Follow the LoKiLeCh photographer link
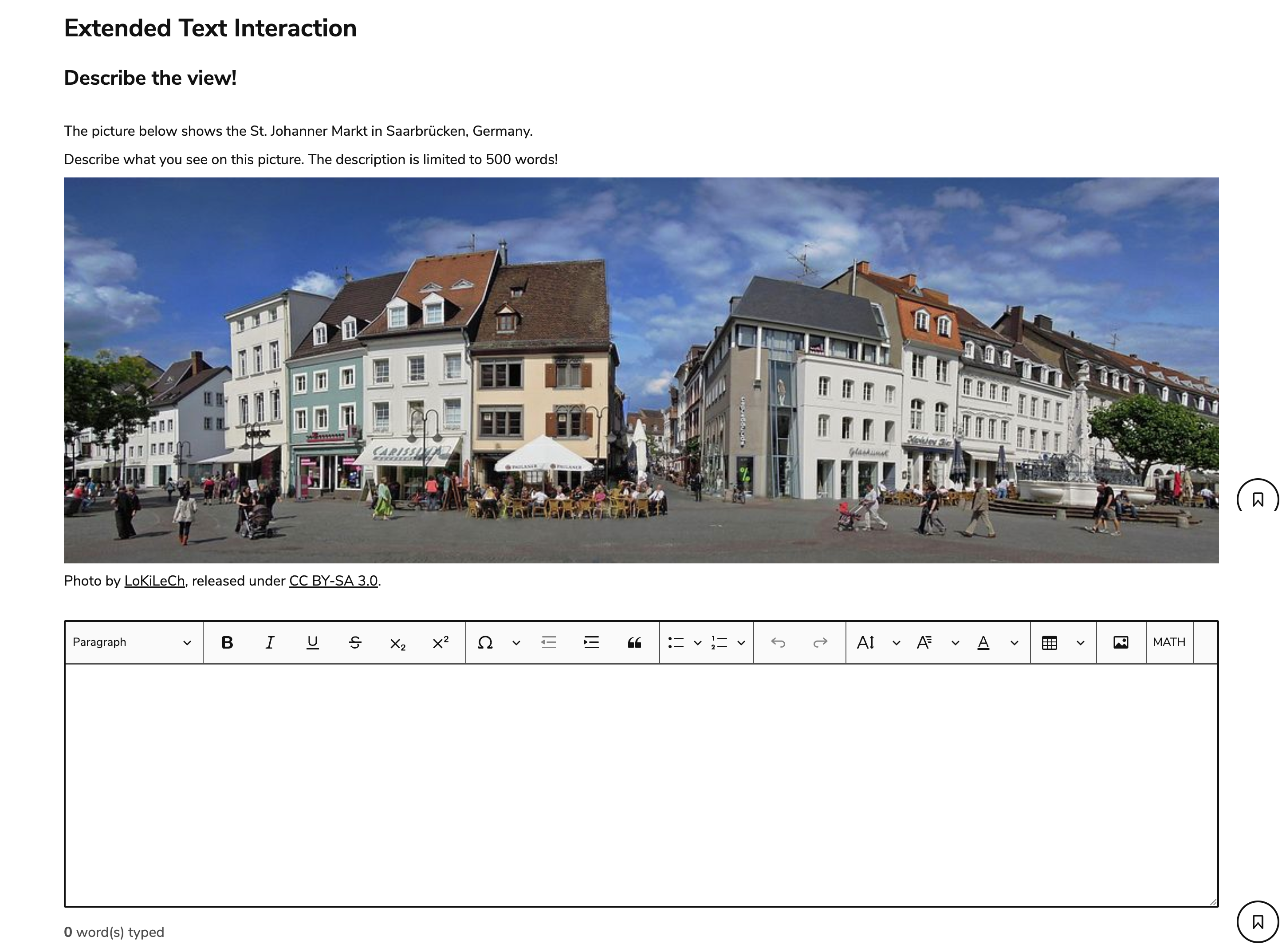This screenshot has width=1282, height=952. click(x=154, y=581)
